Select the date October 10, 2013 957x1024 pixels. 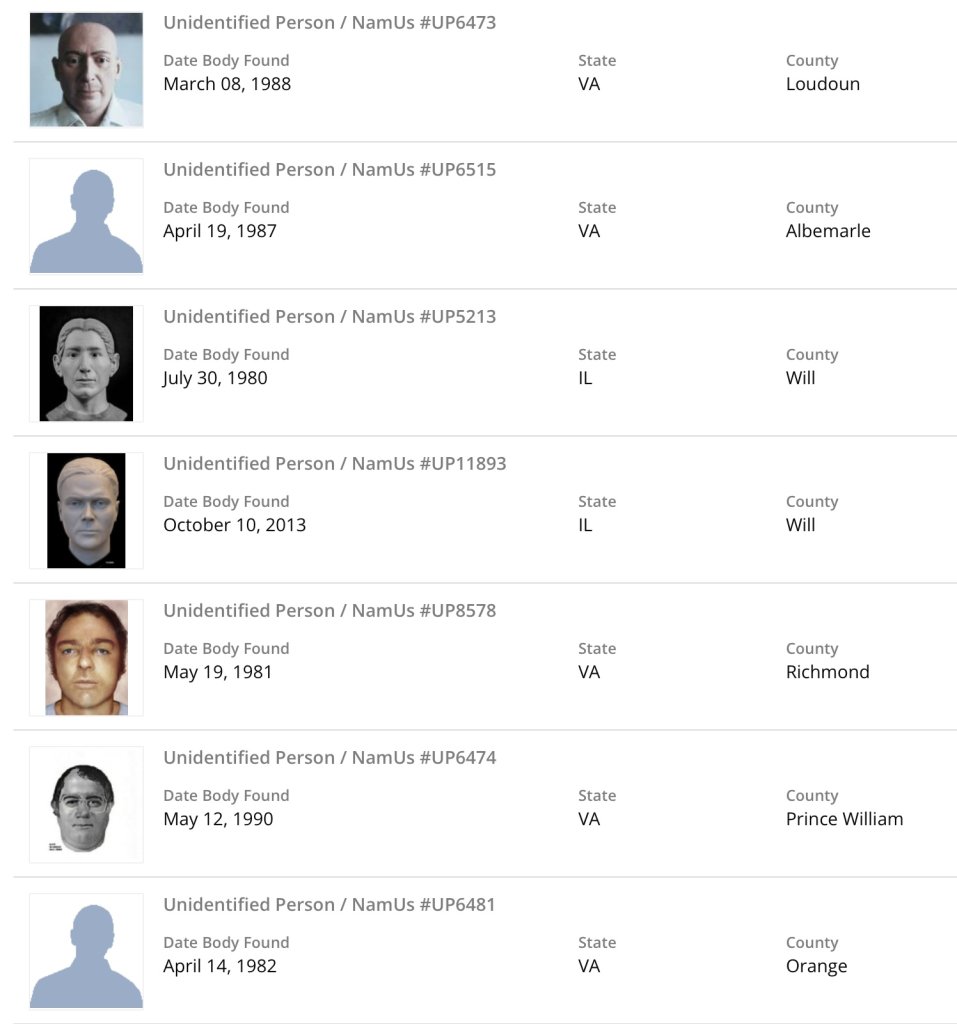(x=234, y=525)
